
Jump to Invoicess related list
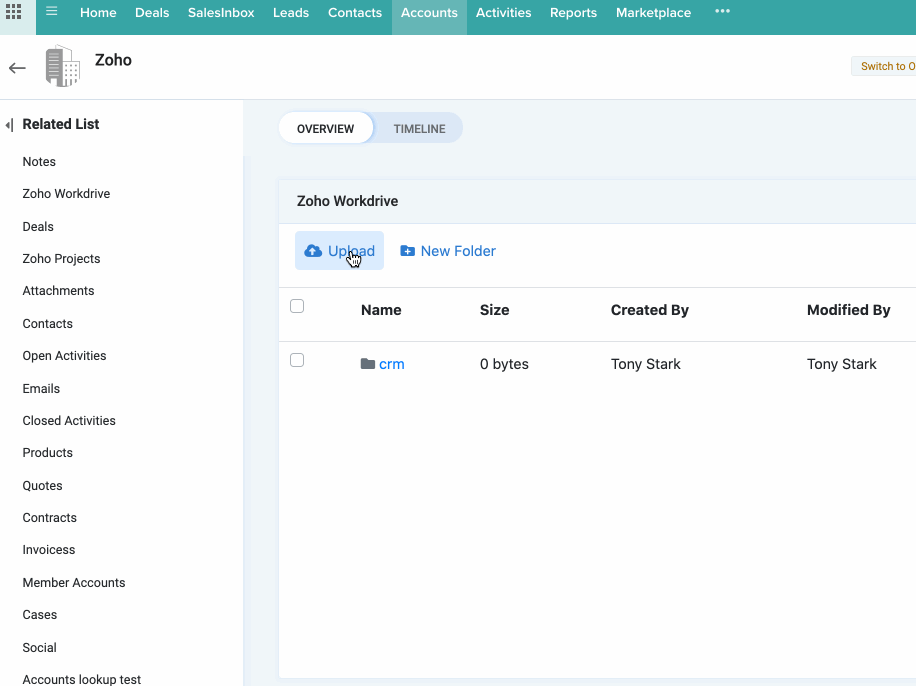[x=48, y=550]
